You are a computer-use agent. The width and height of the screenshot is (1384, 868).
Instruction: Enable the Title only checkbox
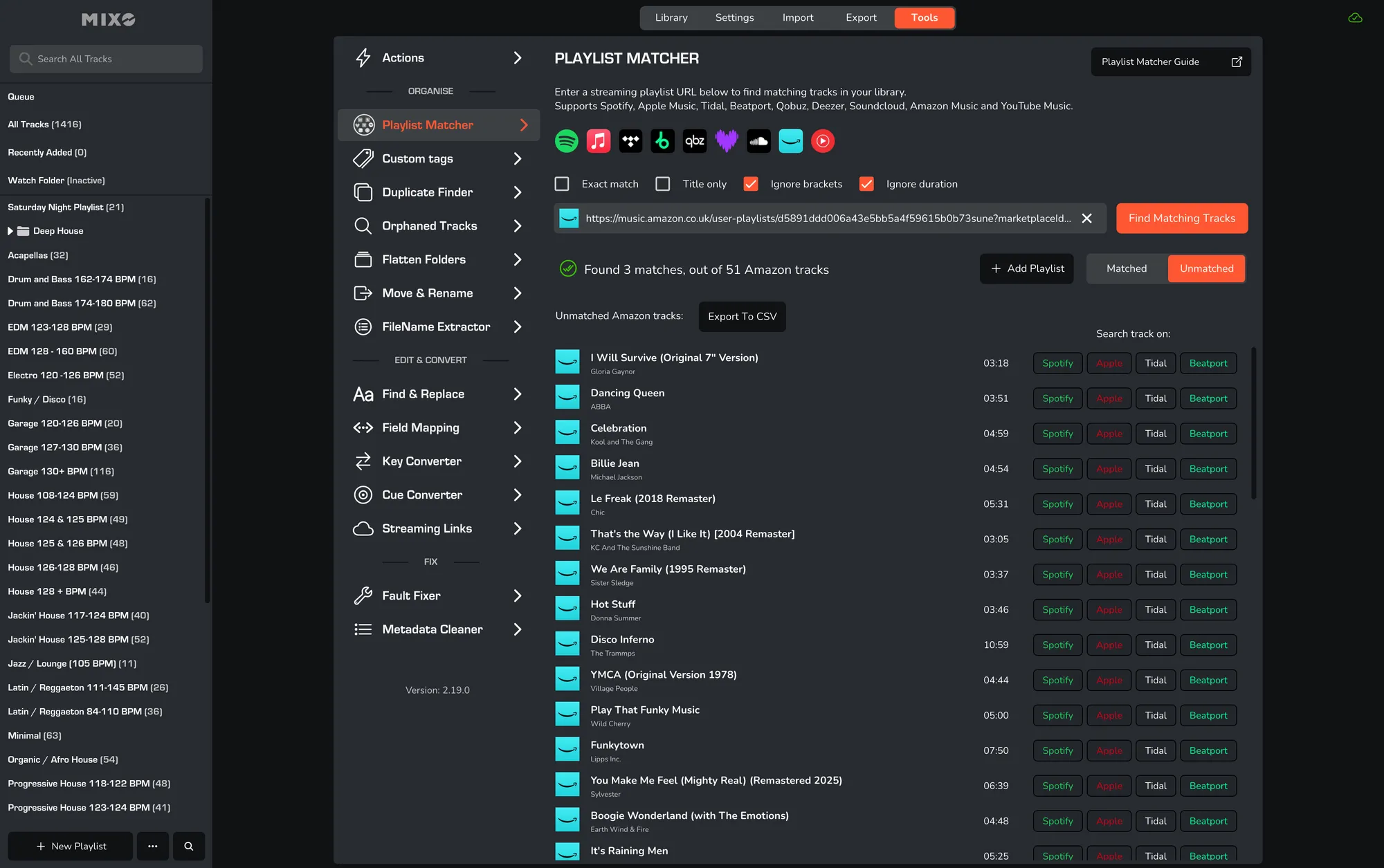[663, 184]
